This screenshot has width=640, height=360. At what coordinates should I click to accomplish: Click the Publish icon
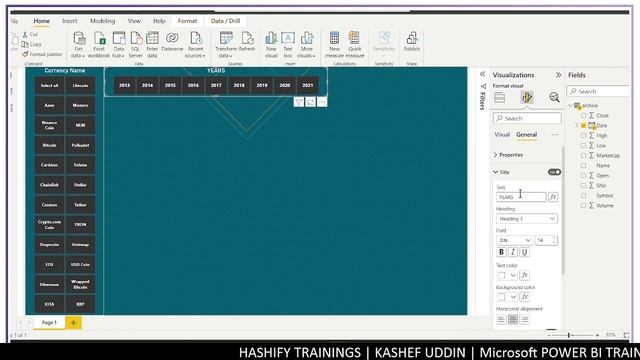[x=411, y=38]
